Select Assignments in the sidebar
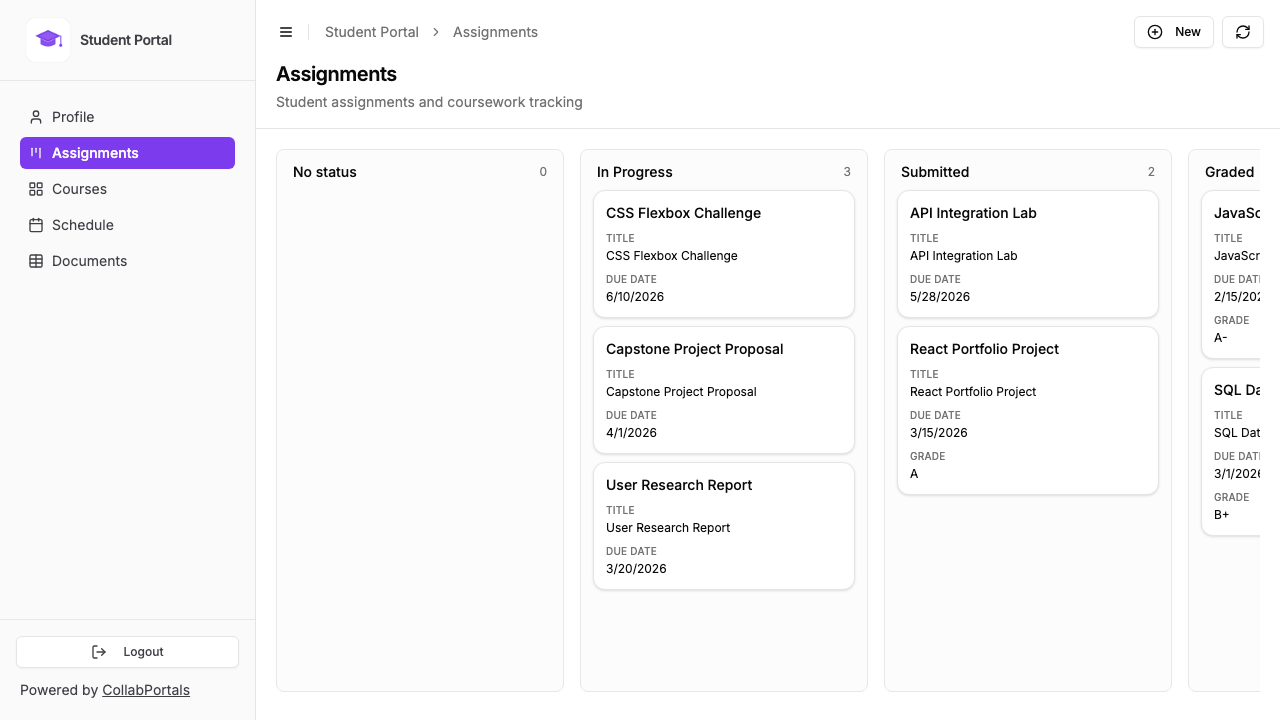 point(127,153)
